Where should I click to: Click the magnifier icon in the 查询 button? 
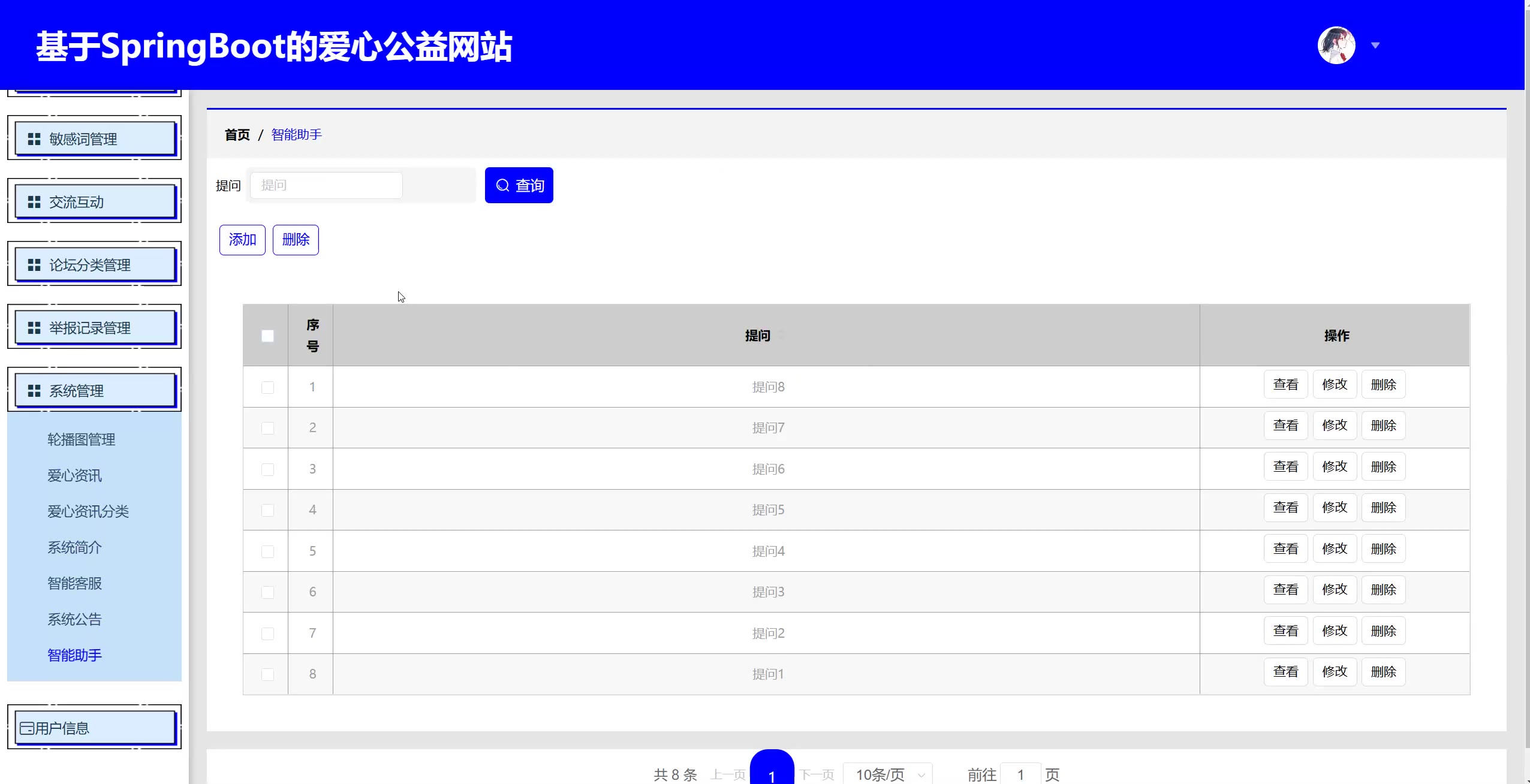click(x=502, y=185)
